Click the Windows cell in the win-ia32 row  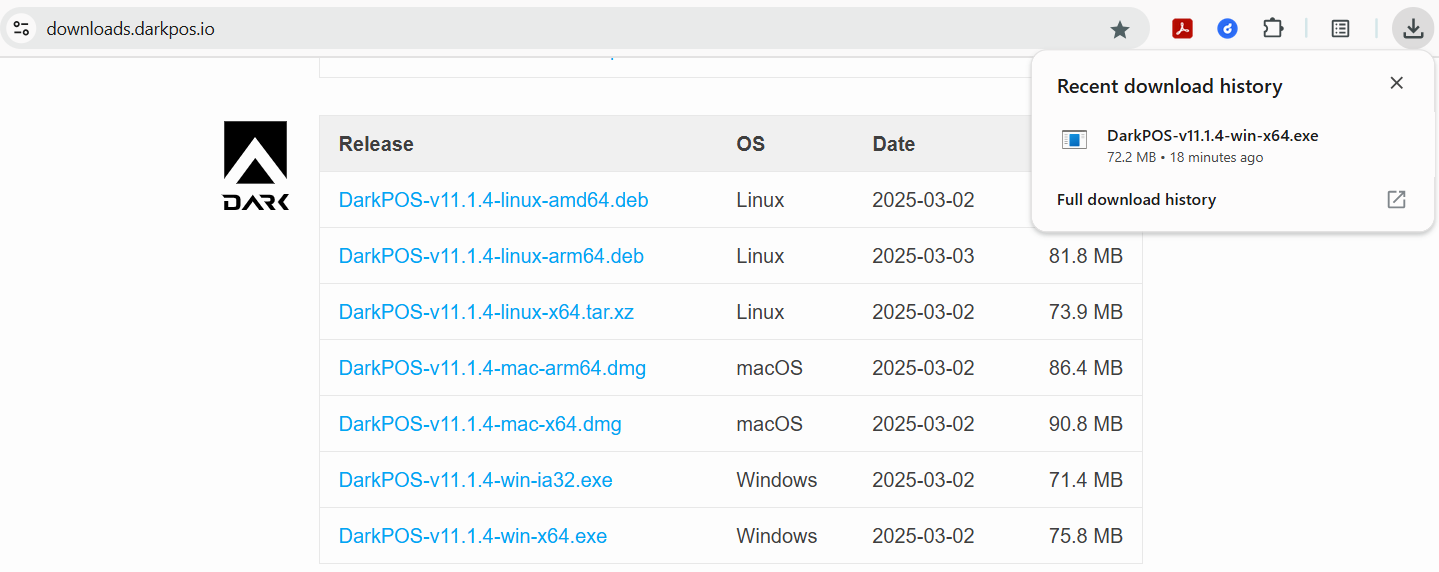click(x=777, y=480)
